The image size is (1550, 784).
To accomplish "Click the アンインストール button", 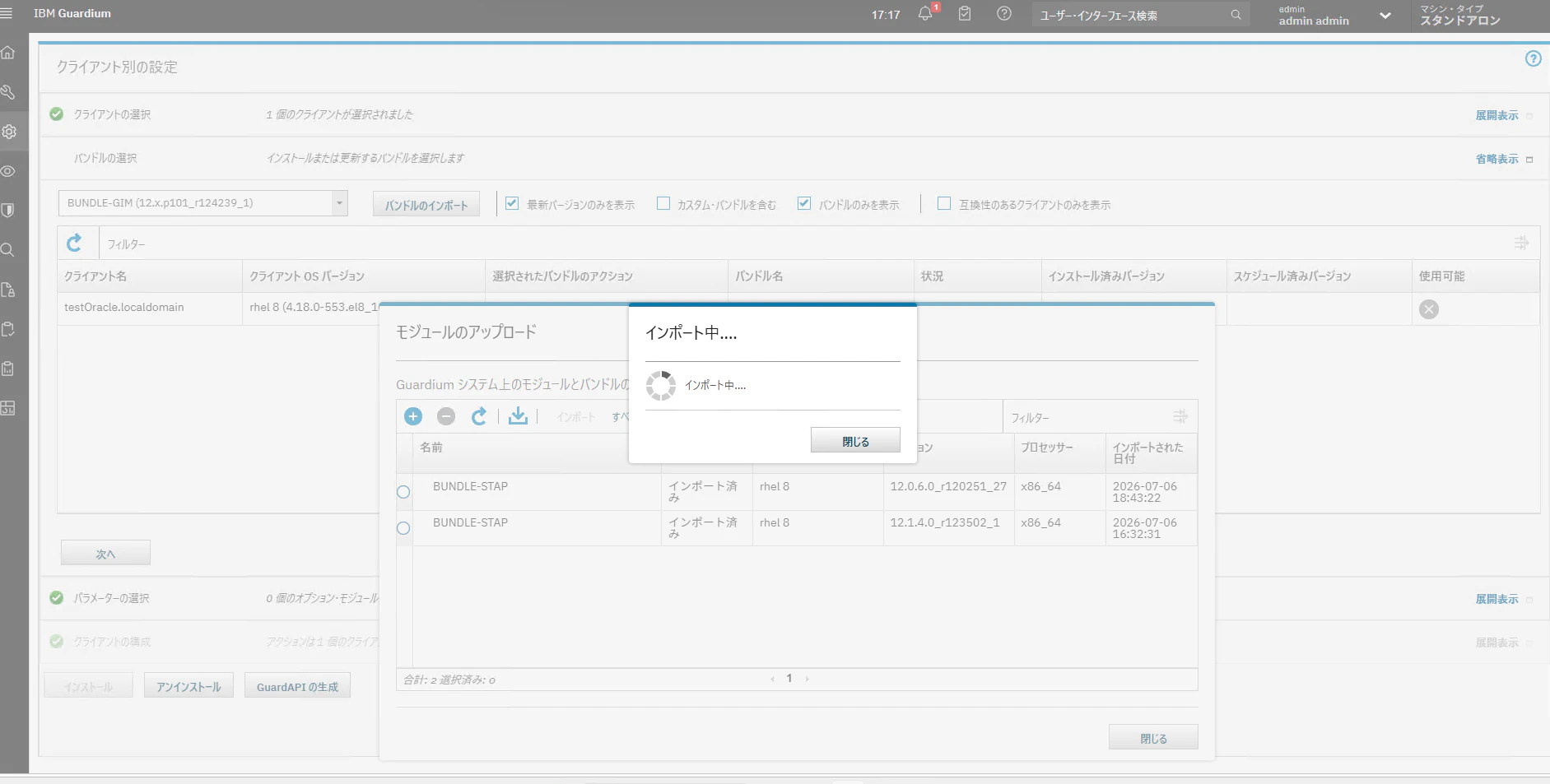I will pyautogui.click(x=189, y=686).
